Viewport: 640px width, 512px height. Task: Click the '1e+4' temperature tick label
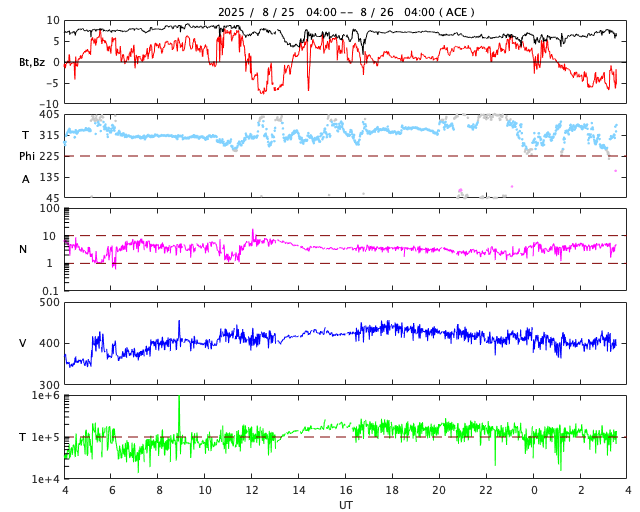click(x=46, y=479)
